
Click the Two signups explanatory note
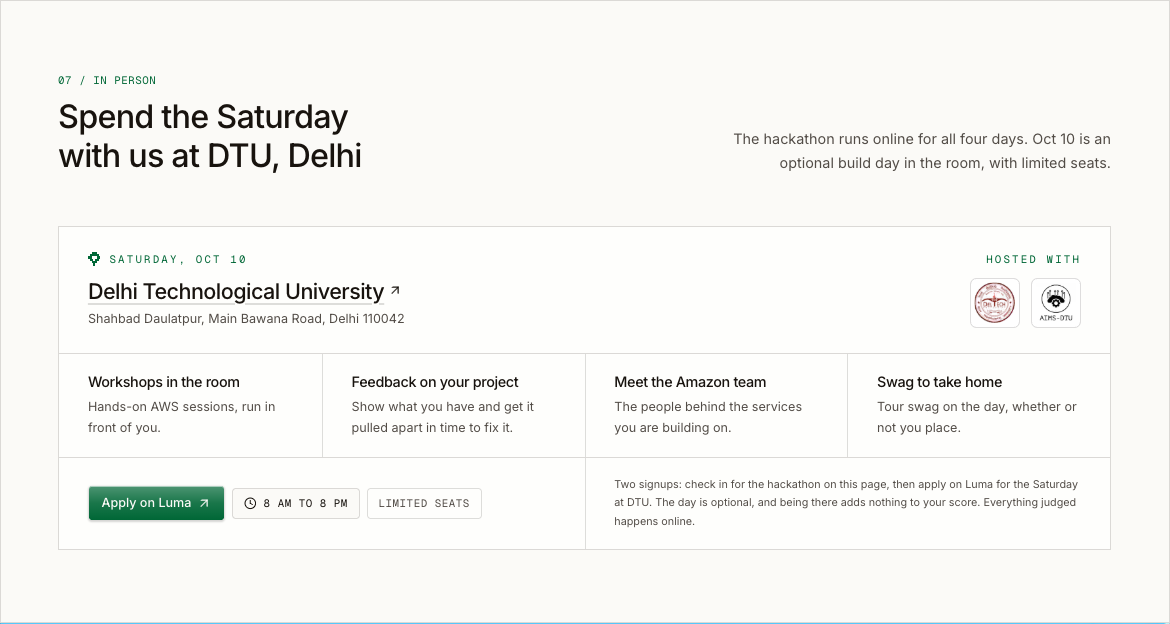tap(846, 503)
